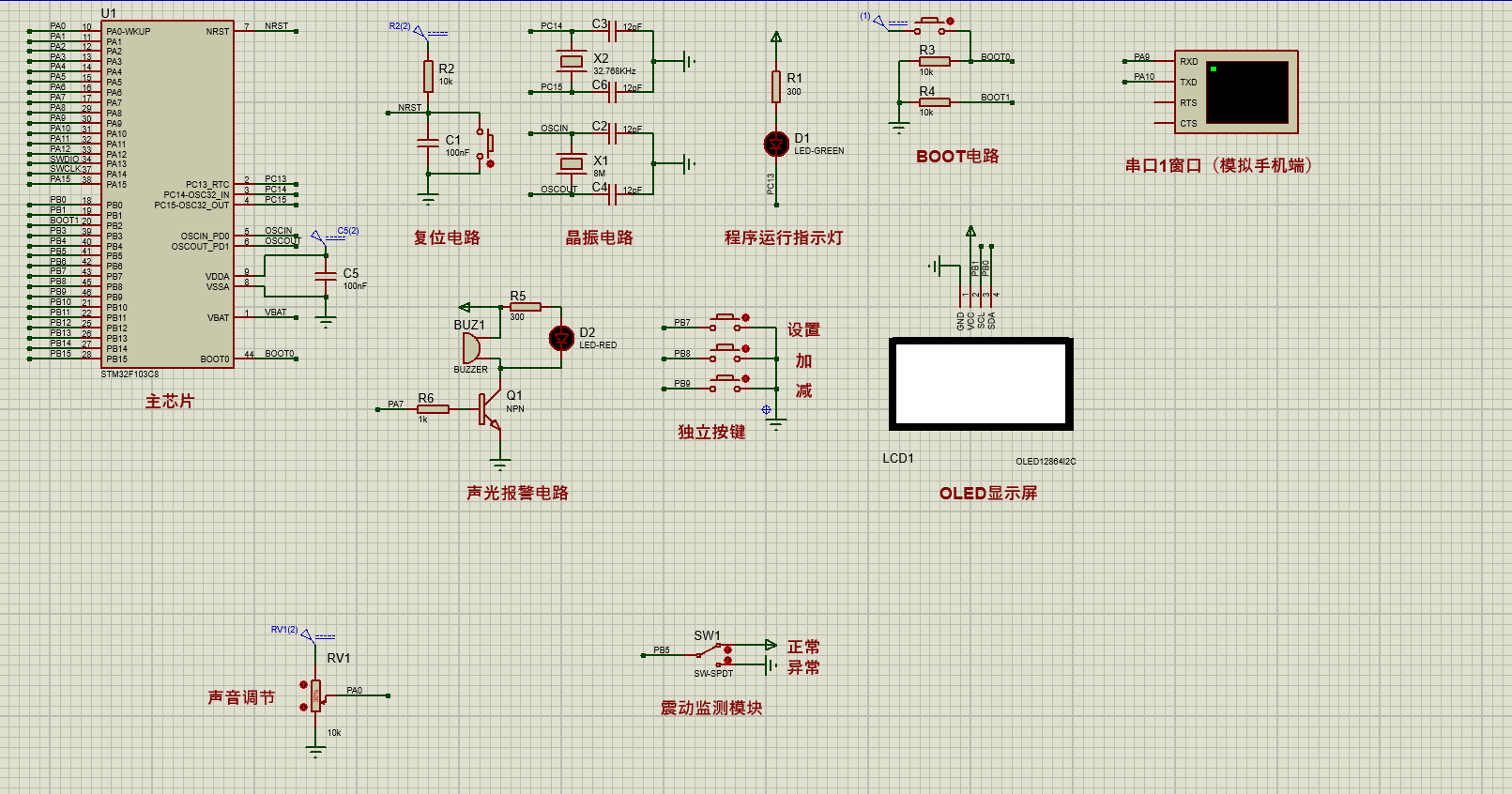1512x794 pixels.
Task: Toggle the PB8 button latch red dot
Action: [x=745, y=349]
